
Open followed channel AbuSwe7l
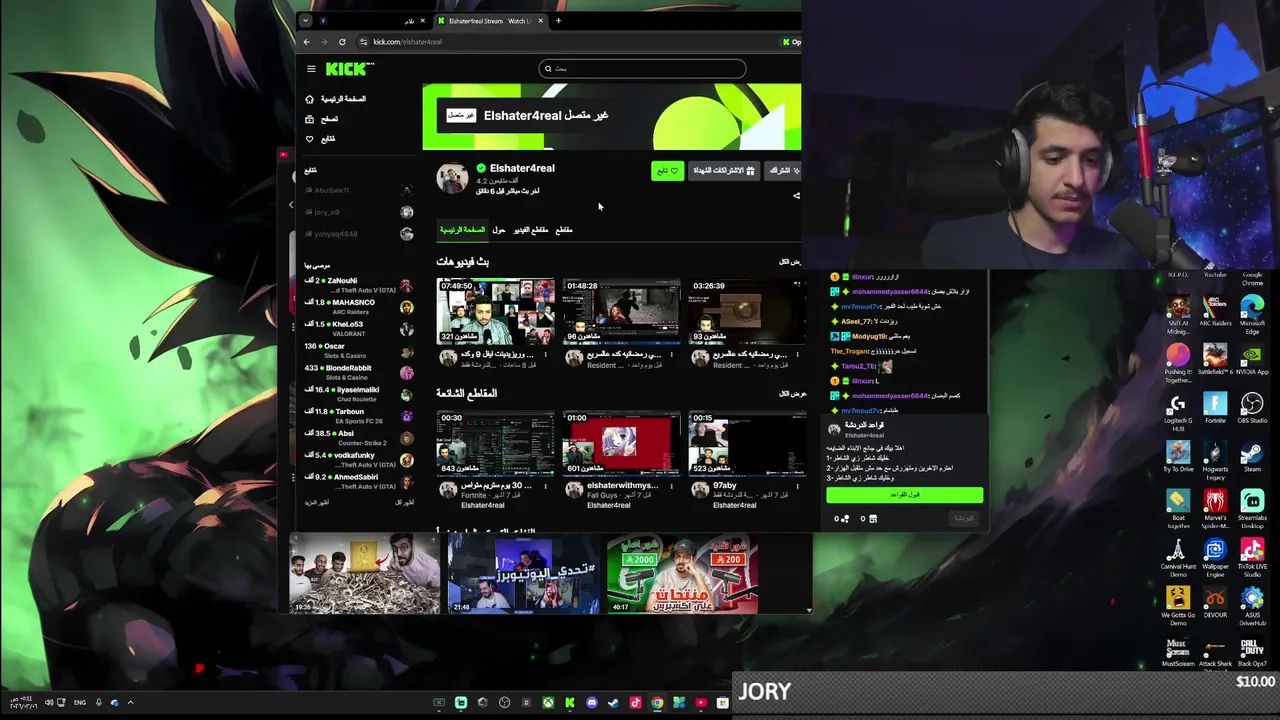(358, 190)
